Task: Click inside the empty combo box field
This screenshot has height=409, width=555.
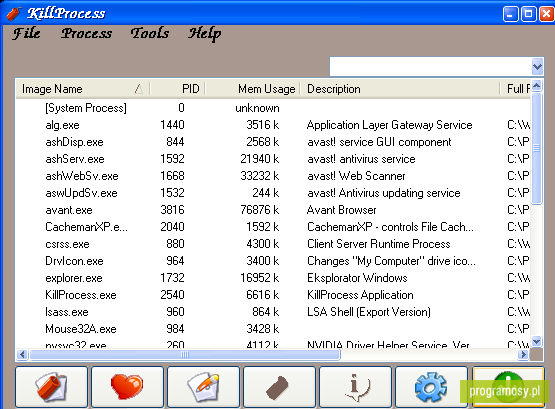Action: 430,67
